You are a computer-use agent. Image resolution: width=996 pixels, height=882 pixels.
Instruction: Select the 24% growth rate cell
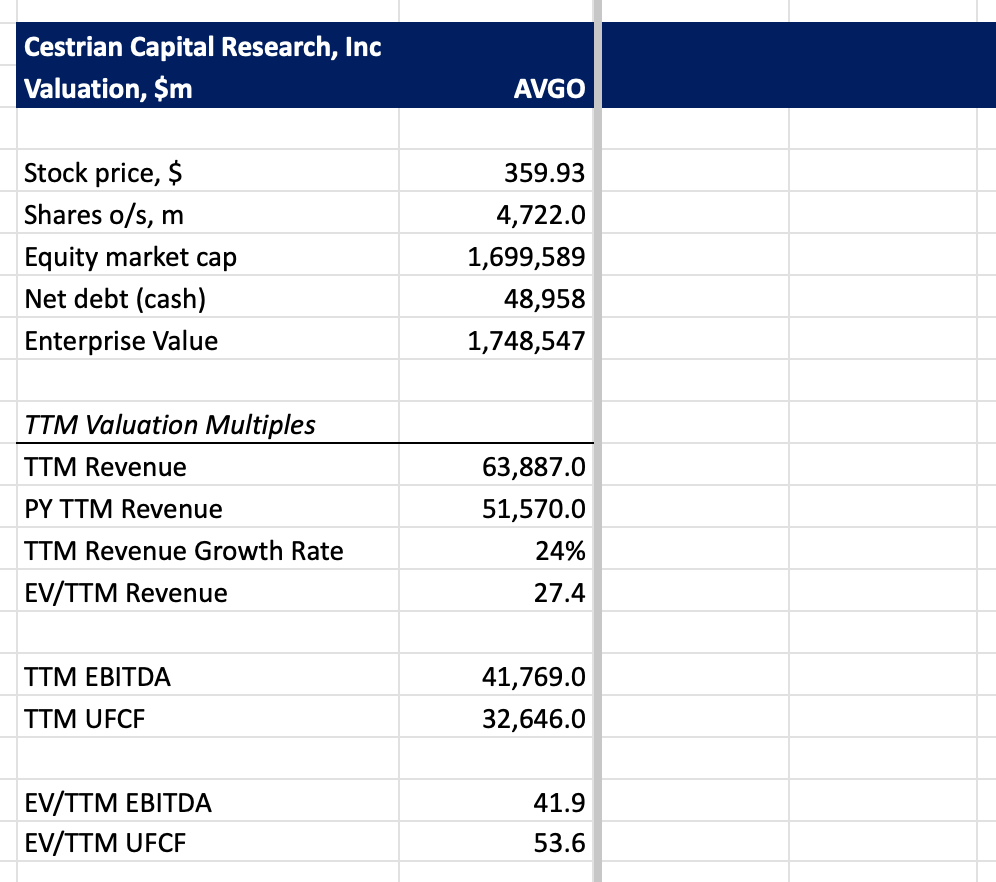click(x=563, y=551)
